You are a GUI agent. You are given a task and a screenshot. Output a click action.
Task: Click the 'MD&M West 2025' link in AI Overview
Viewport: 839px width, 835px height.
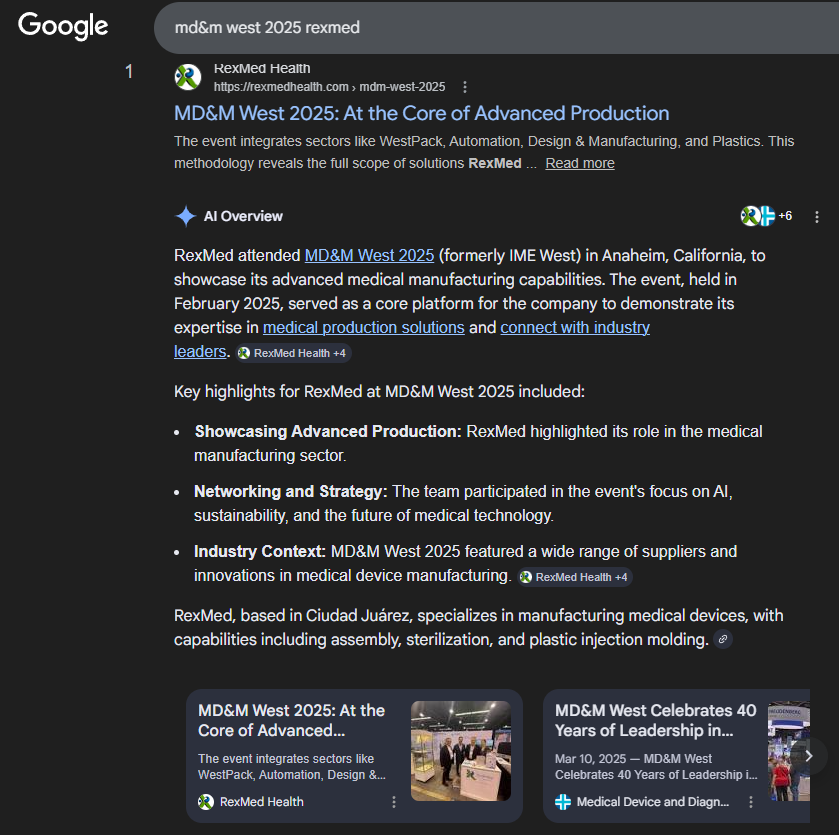pyautogui.click(x=369, y=256)
